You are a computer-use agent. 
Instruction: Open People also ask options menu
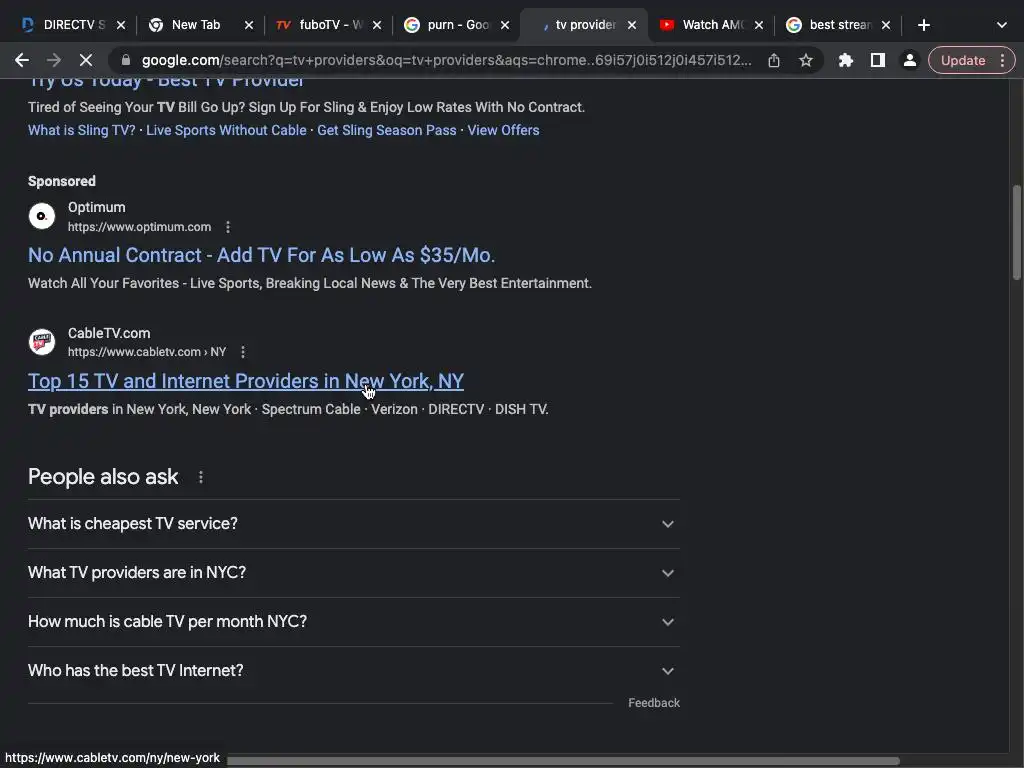200,477
